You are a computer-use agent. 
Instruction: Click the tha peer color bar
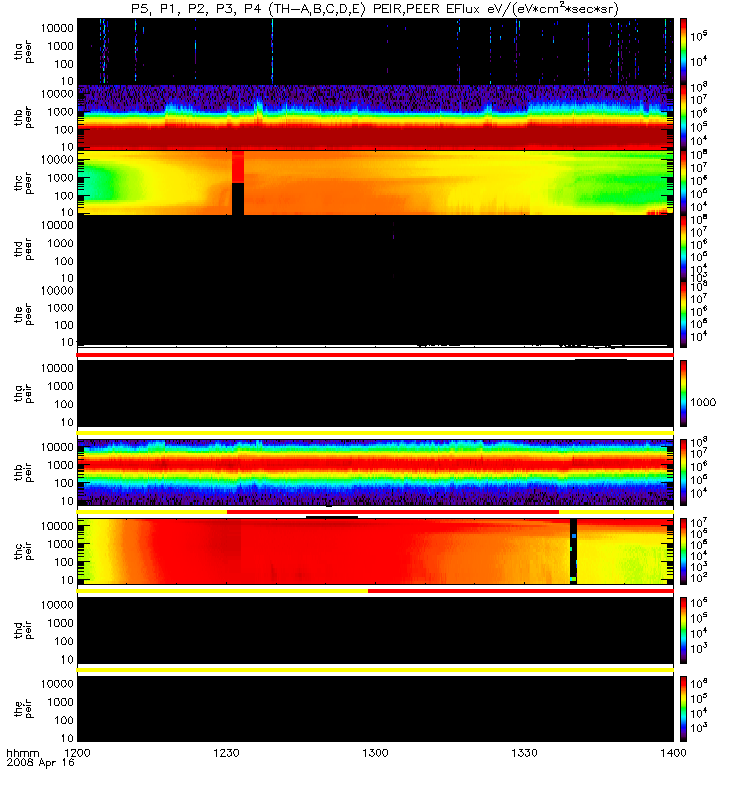click(x=683, y=52)
